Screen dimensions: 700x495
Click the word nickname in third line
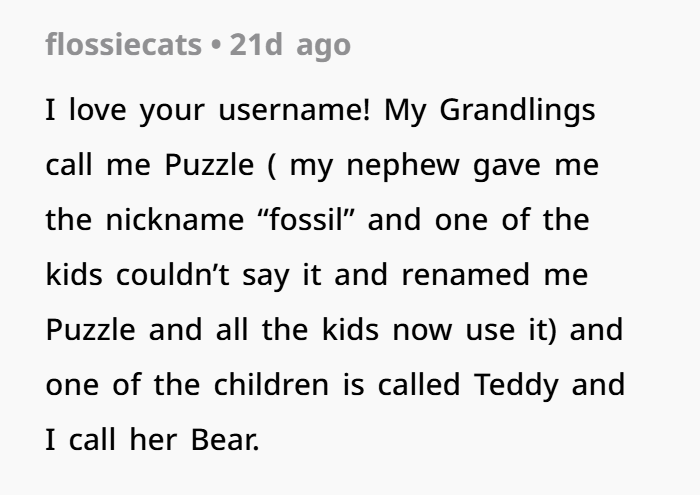pos(175,220)
